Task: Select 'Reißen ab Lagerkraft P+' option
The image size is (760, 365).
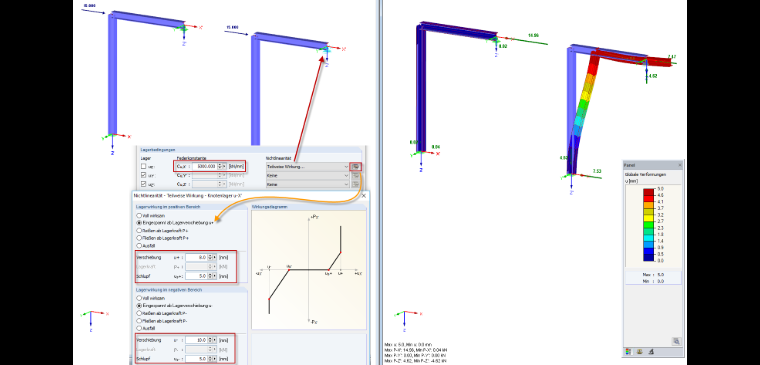Action: tap(140, 230)
